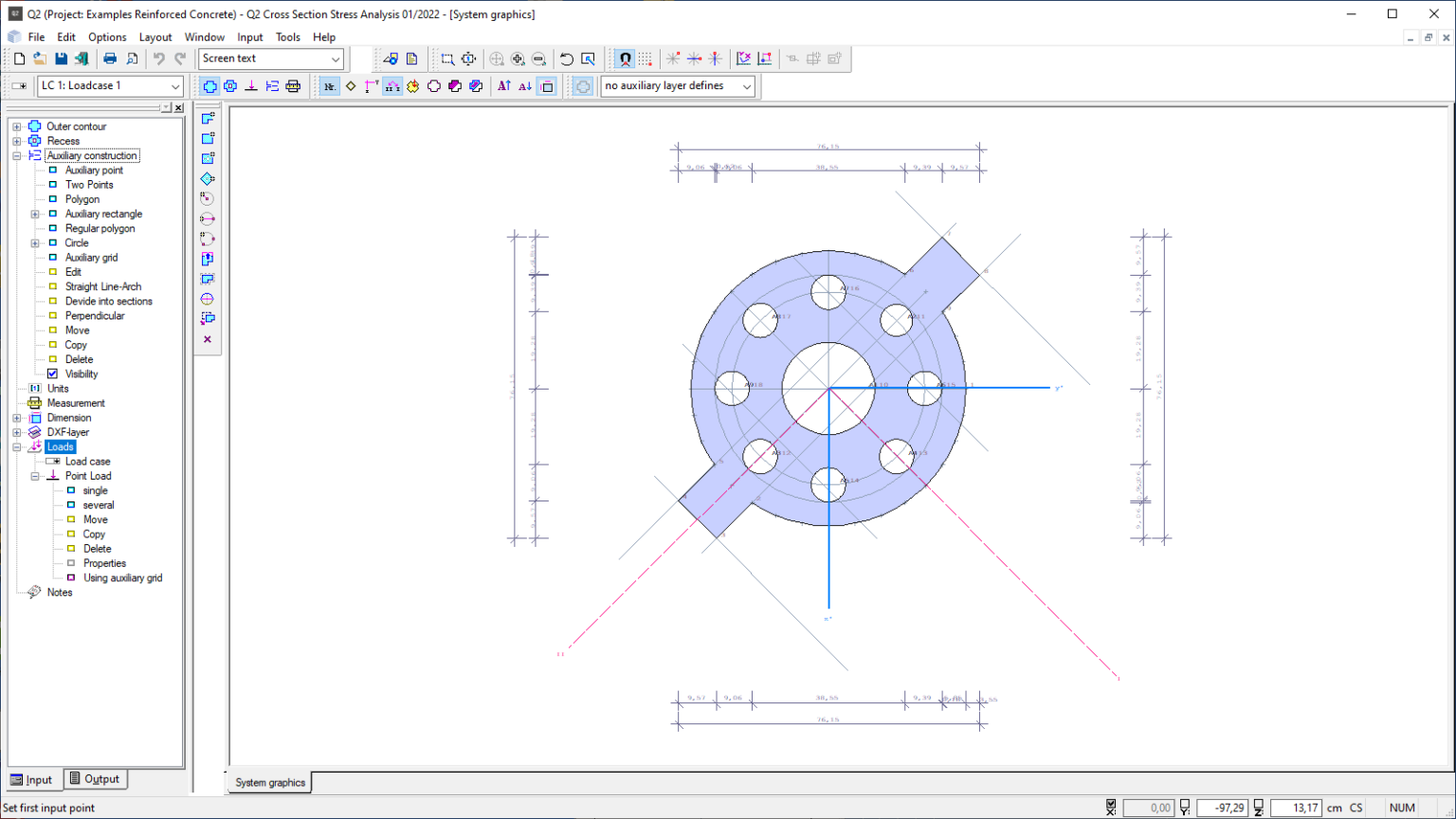This screenshot has width=1456, height=819.
Task: Toggle the dotted grid display icon
Action: [x=646, y=59]
